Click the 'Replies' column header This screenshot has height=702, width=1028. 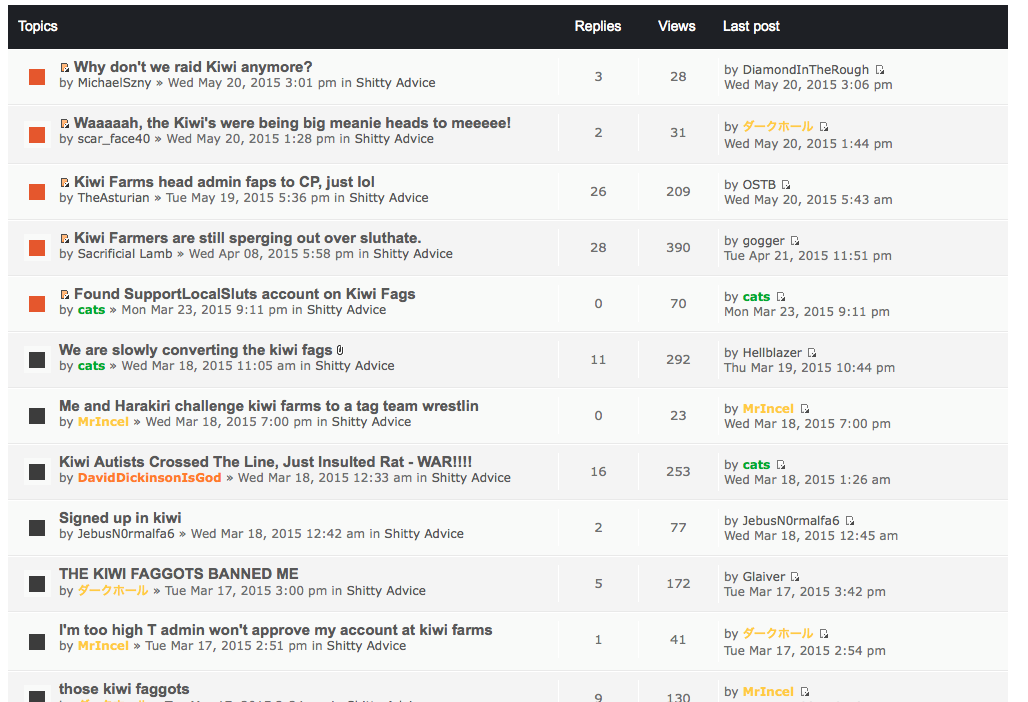coord(598,26)
